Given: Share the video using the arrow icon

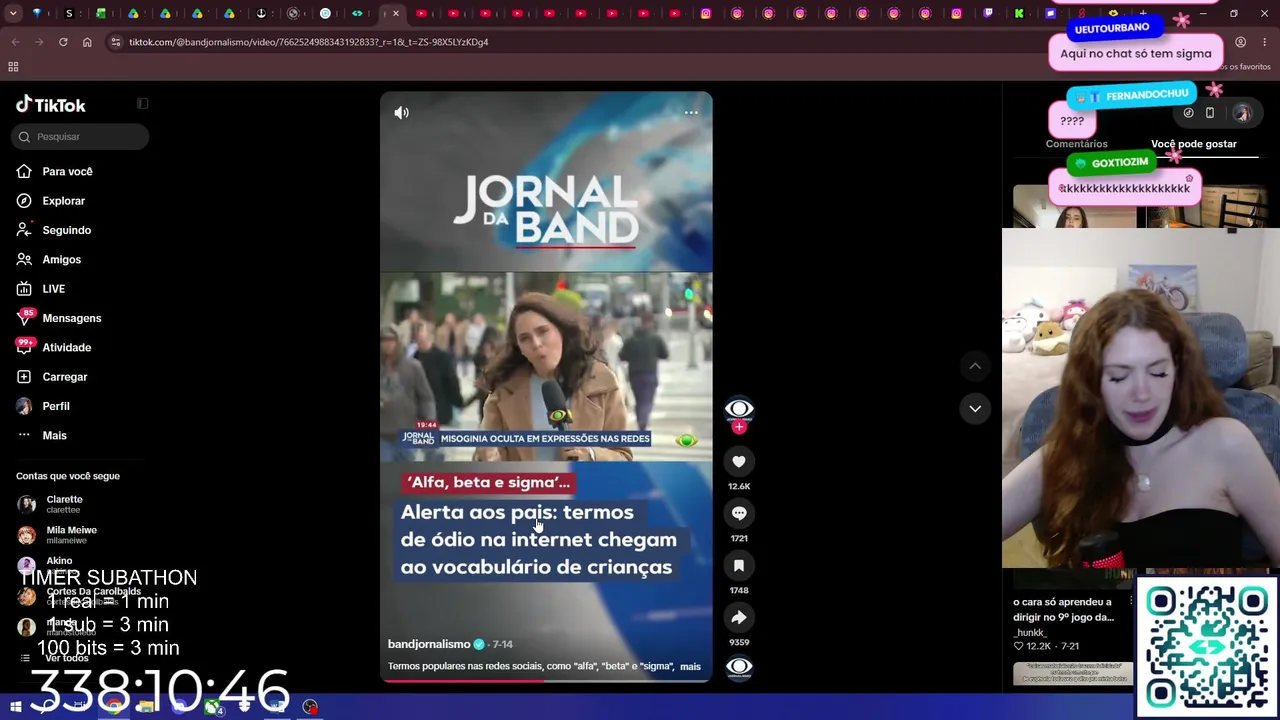Looking at the screenshot, I should click(739, 617).
